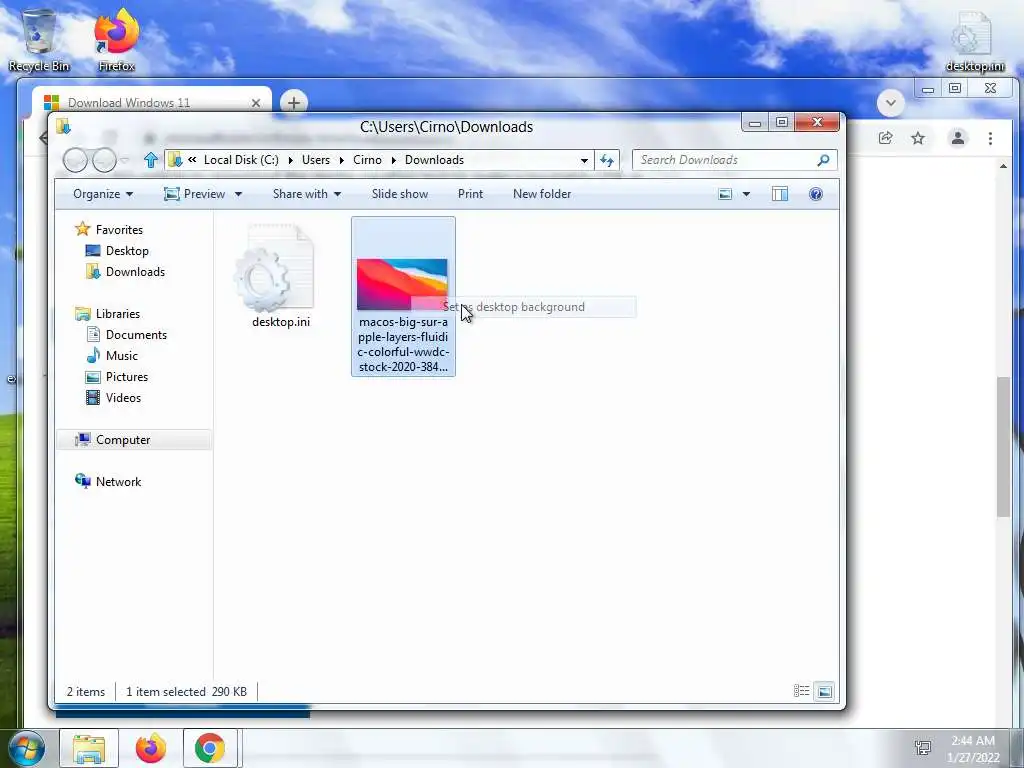This screenshot has width=1024, height=768.
Task: Switch to details view in status bar
Action: pyautogui.click(x=801, y=691)
